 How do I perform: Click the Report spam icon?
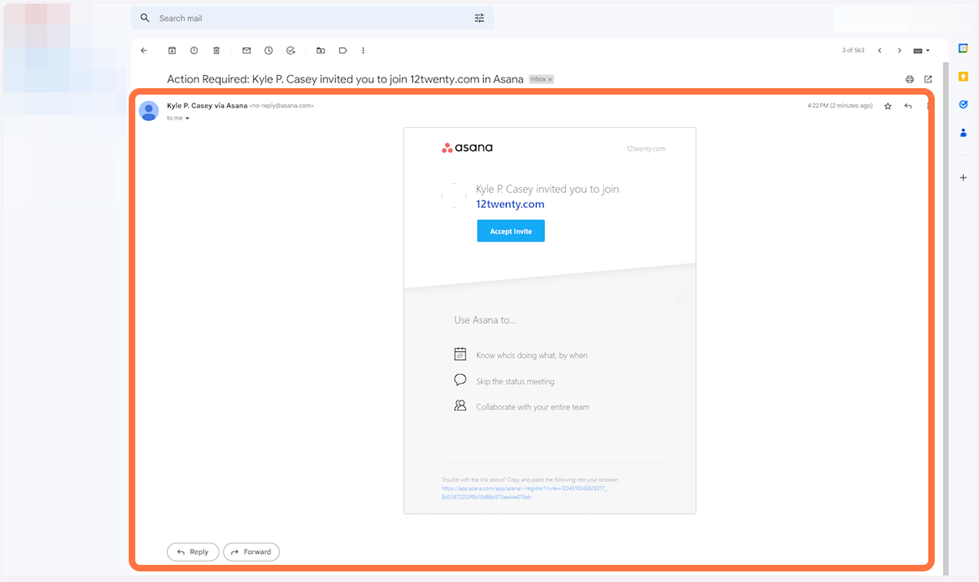click(x=194, y=50)
